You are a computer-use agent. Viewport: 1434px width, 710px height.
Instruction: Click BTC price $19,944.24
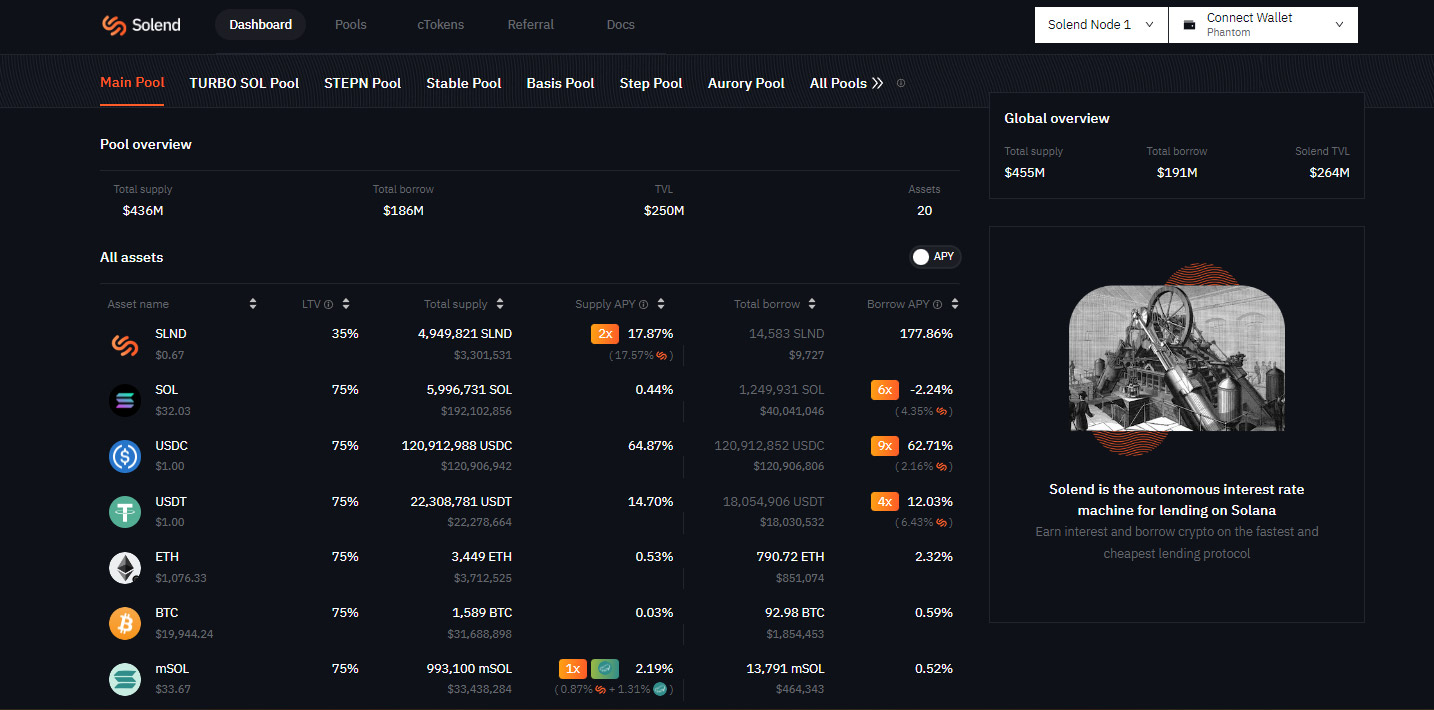click(x=184, y=634)
